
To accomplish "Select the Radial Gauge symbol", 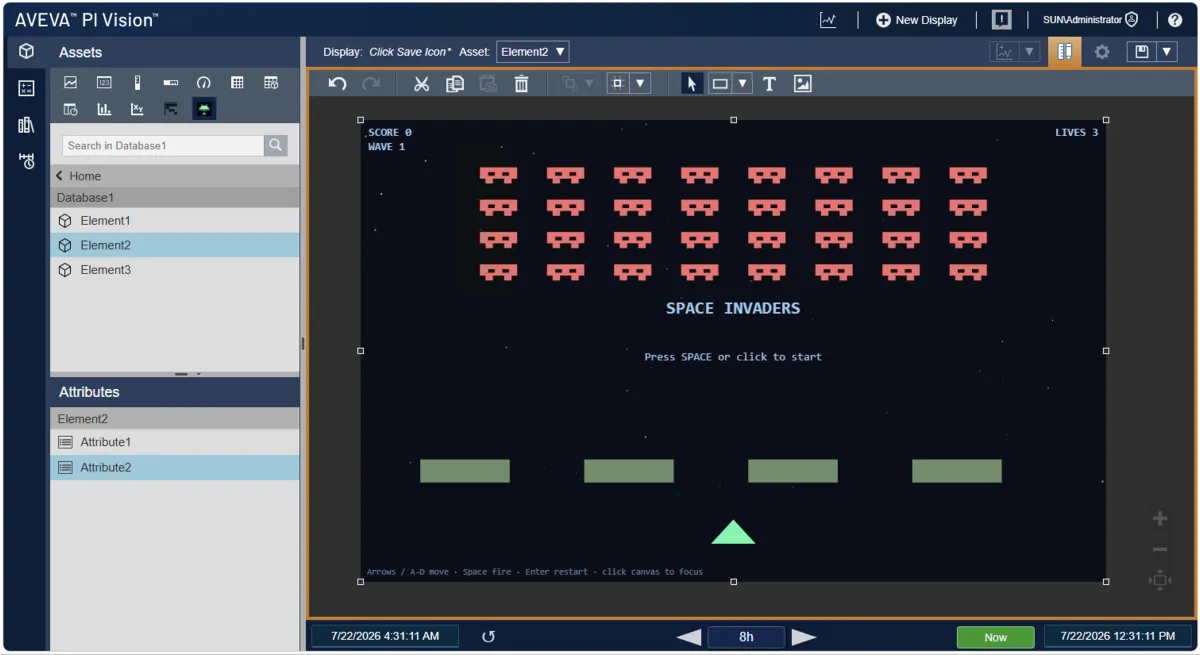I will click(204, 83).
